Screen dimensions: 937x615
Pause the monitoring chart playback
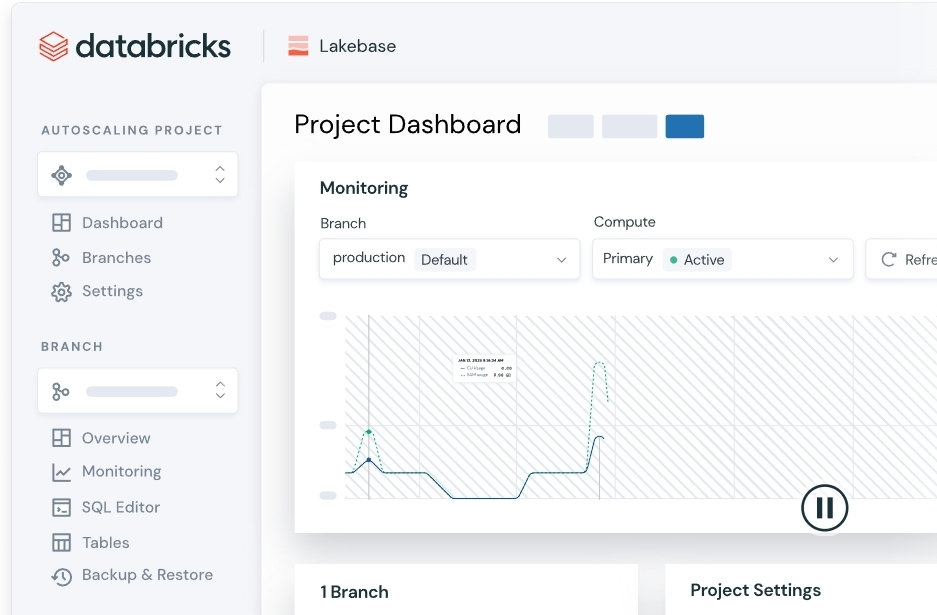824,508
